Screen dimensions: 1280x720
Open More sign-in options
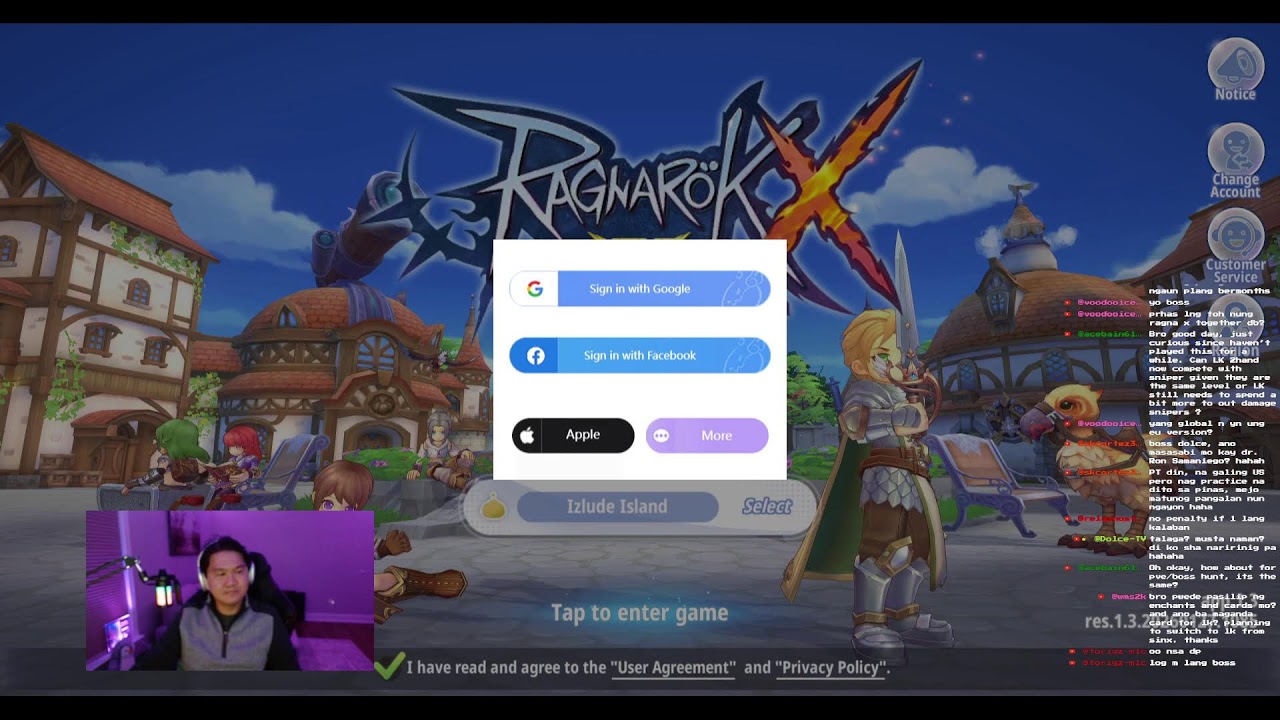pyautogui.click(x=707, y=435)
